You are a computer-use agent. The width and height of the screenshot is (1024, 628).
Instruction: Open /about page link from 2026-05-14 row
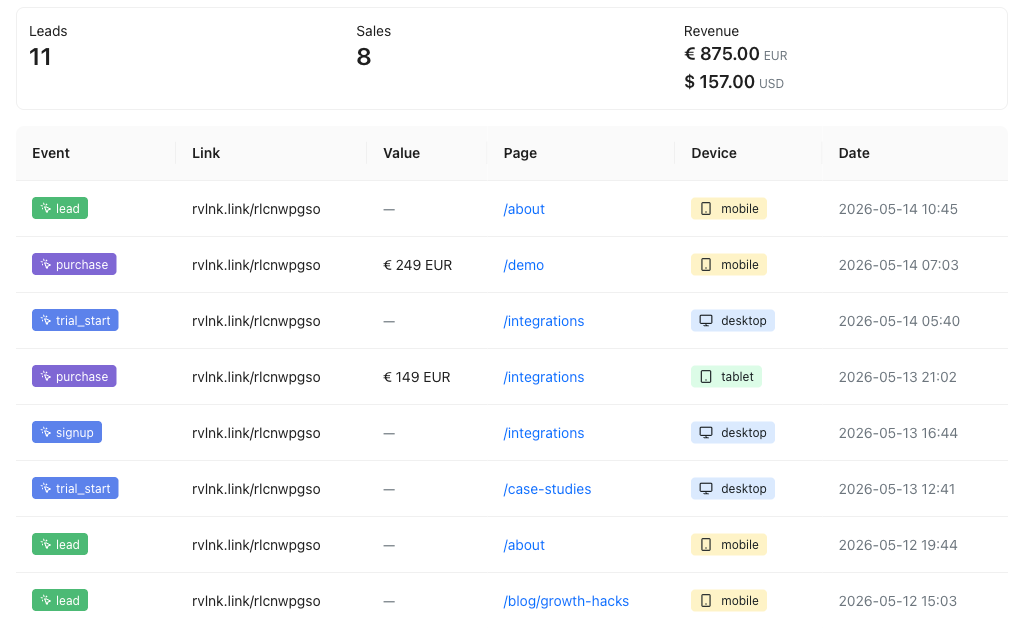tap(524, 209)
